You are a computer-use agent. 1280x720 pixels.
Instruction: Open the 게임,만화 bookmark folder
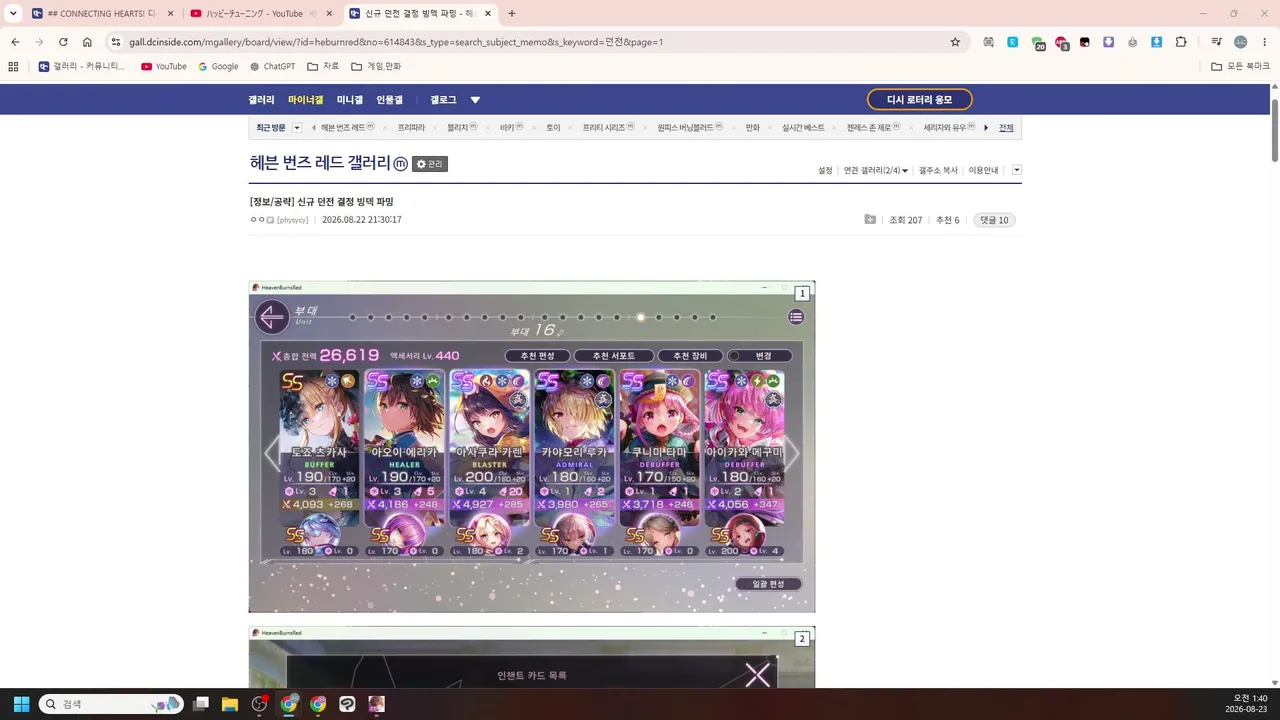376,66
